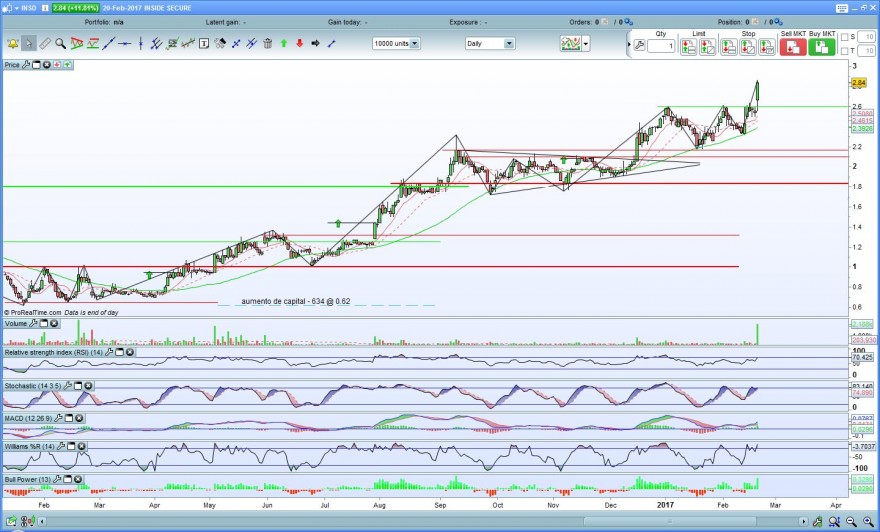Click the yellow 2.84 price label

coord(859,83)
